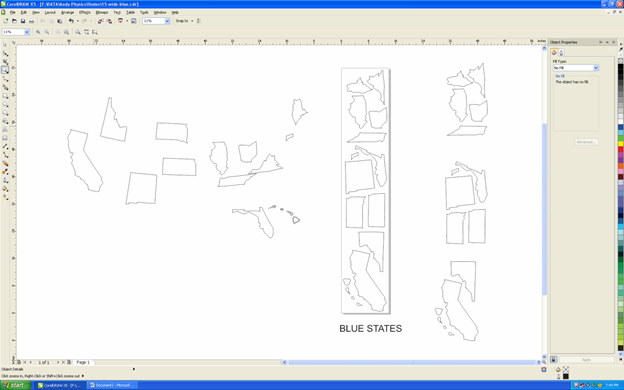The height and width of the screenshot is (390, 624).
Task: Click the New document icon
Action: click(6, 21)
